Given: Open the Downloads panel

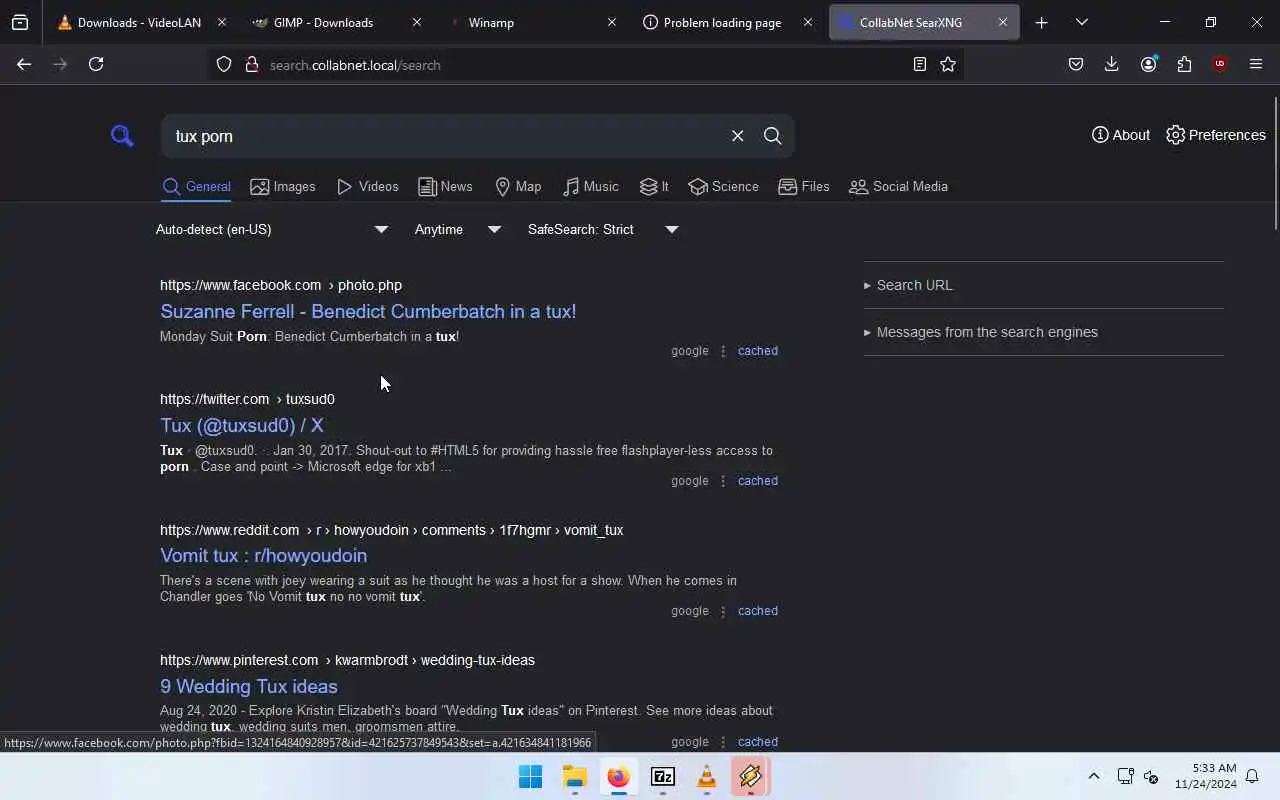Looking at the screenshot, I should [1111, 64].
